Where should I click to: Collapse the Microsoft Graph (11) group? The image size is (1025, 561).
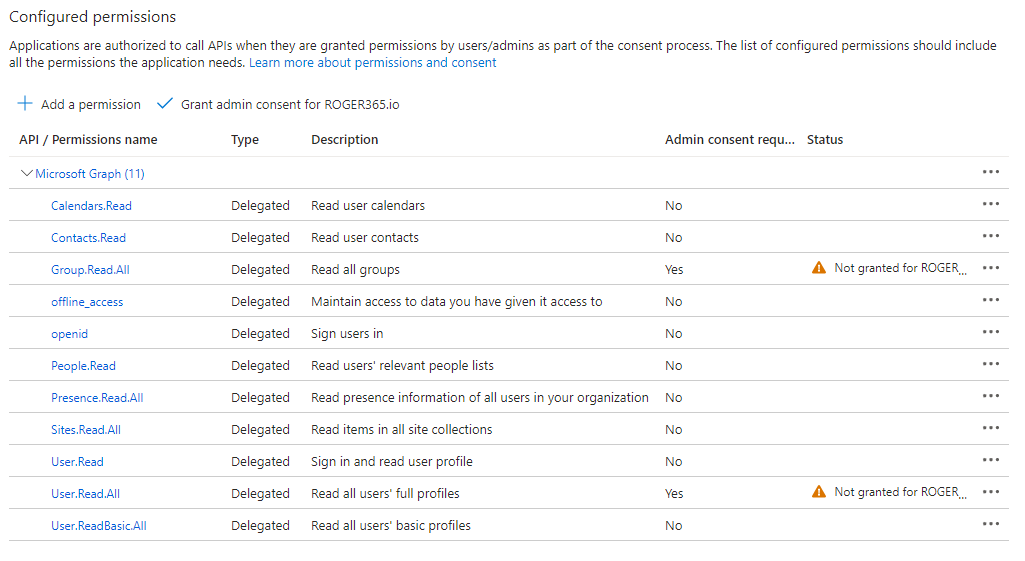coord(27,173)
